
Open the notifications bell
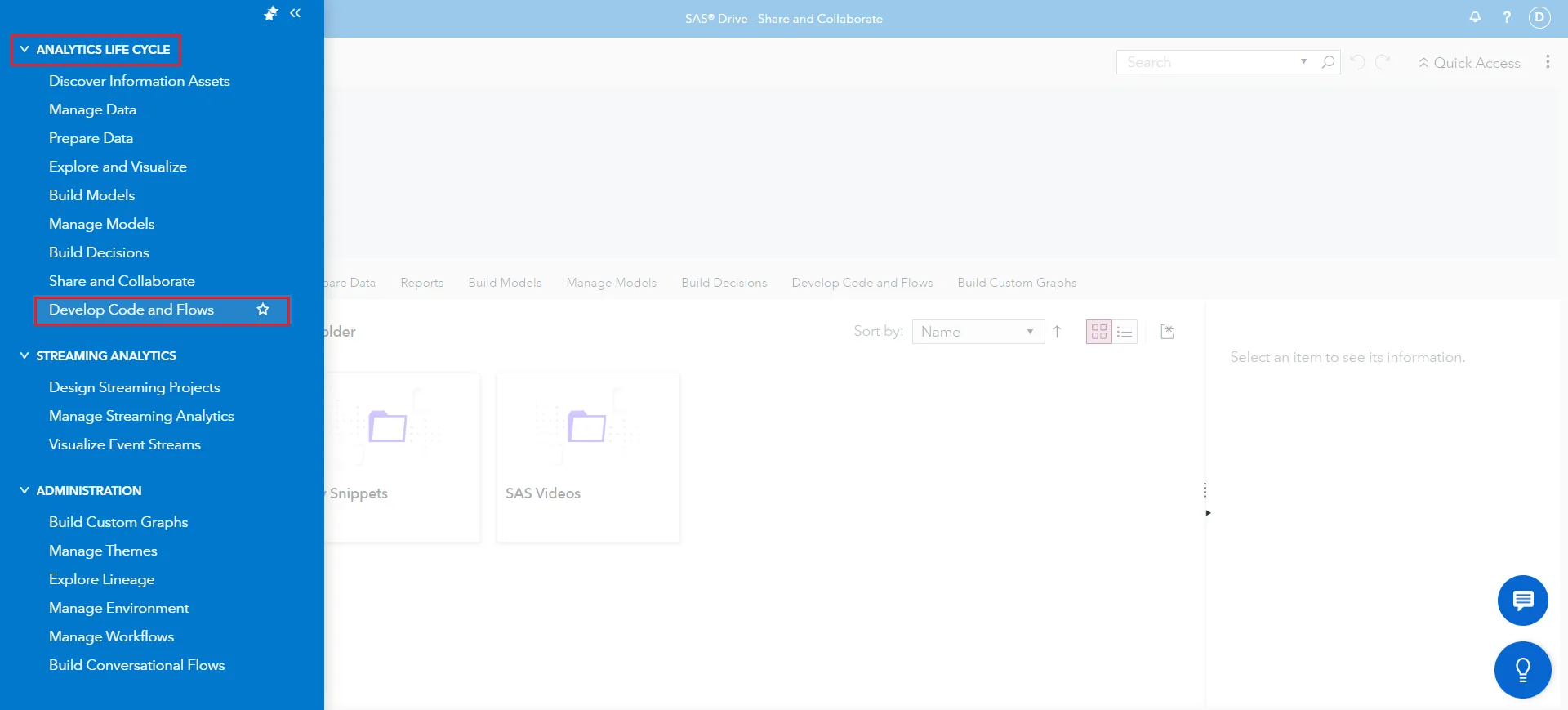pyautogui.click(x=1475, y=17)
